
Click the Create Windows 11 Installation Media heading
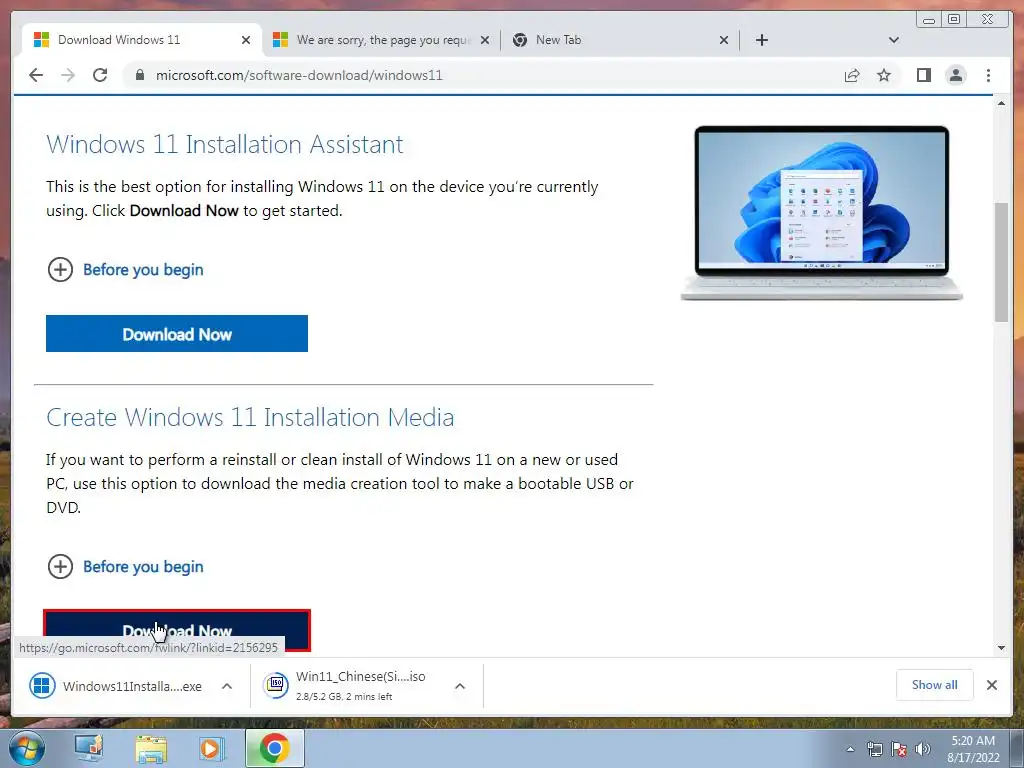click(250, 417)
